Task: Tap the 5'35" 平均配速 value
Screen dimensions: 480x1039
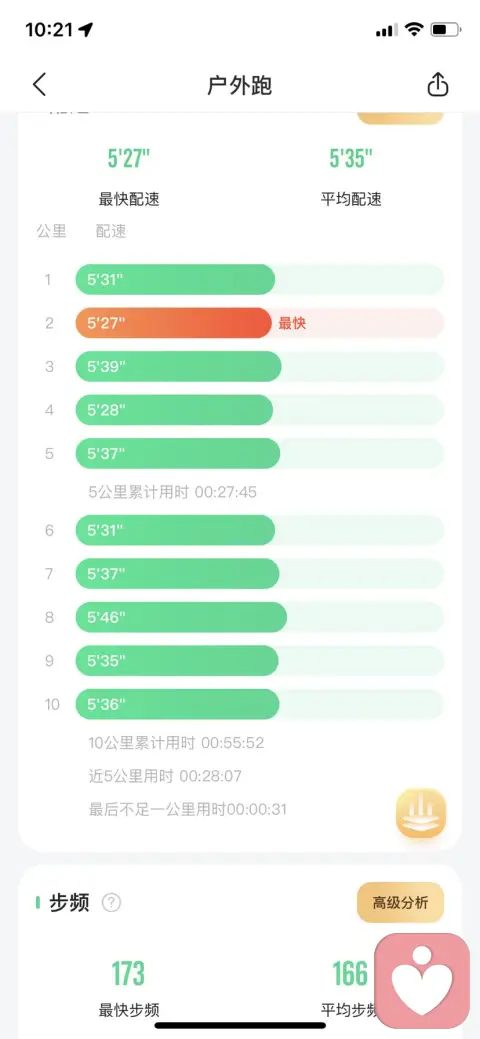Action: [x=351, y=159]
